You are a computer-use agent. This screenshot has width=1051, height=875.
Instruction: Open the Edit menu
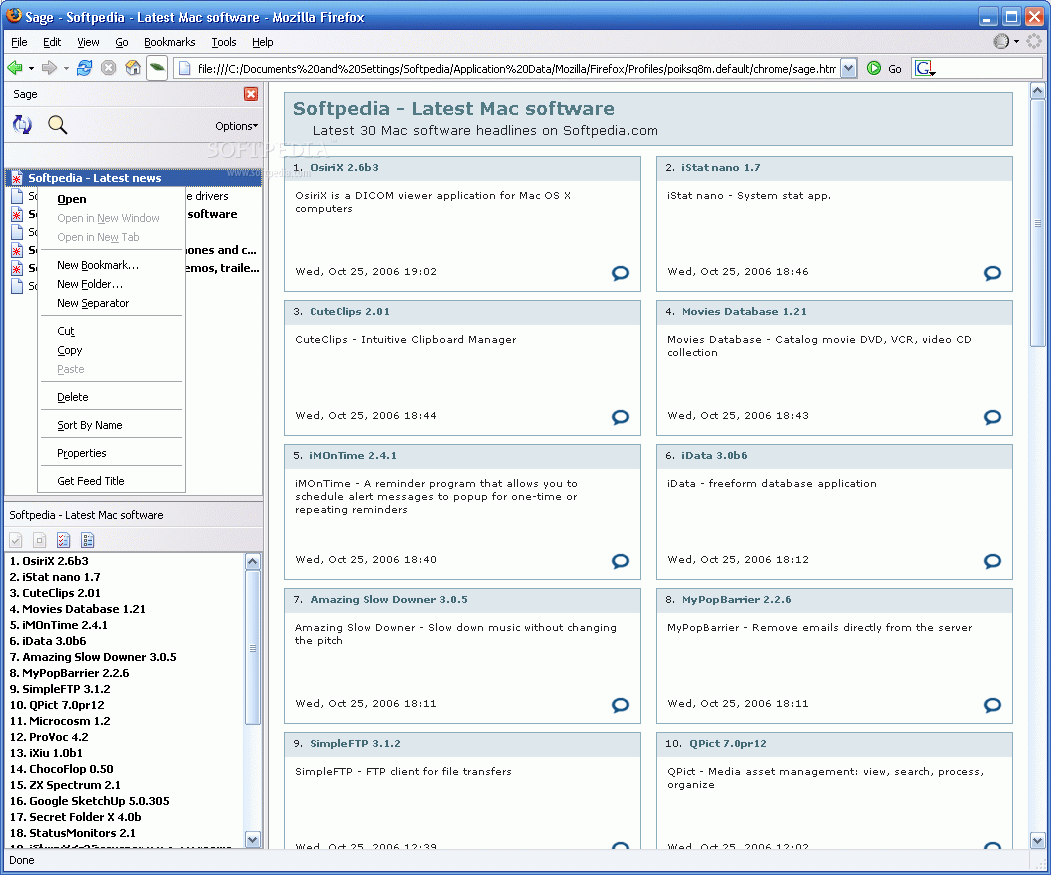click(x=52, y=42)
